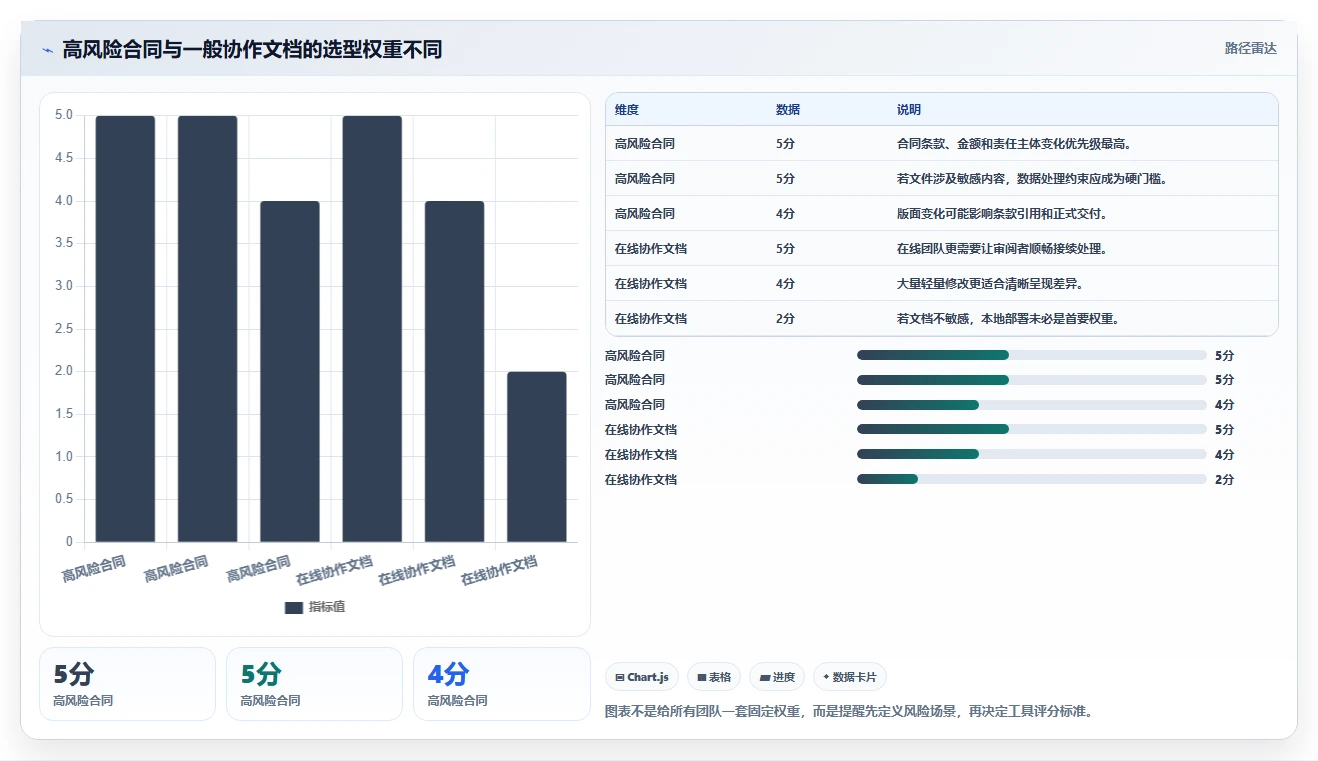Open the green 5分 高风险合同 data card
This screenshot has height=761, width=1318.
pyautogui.click(x=314, y=684)
